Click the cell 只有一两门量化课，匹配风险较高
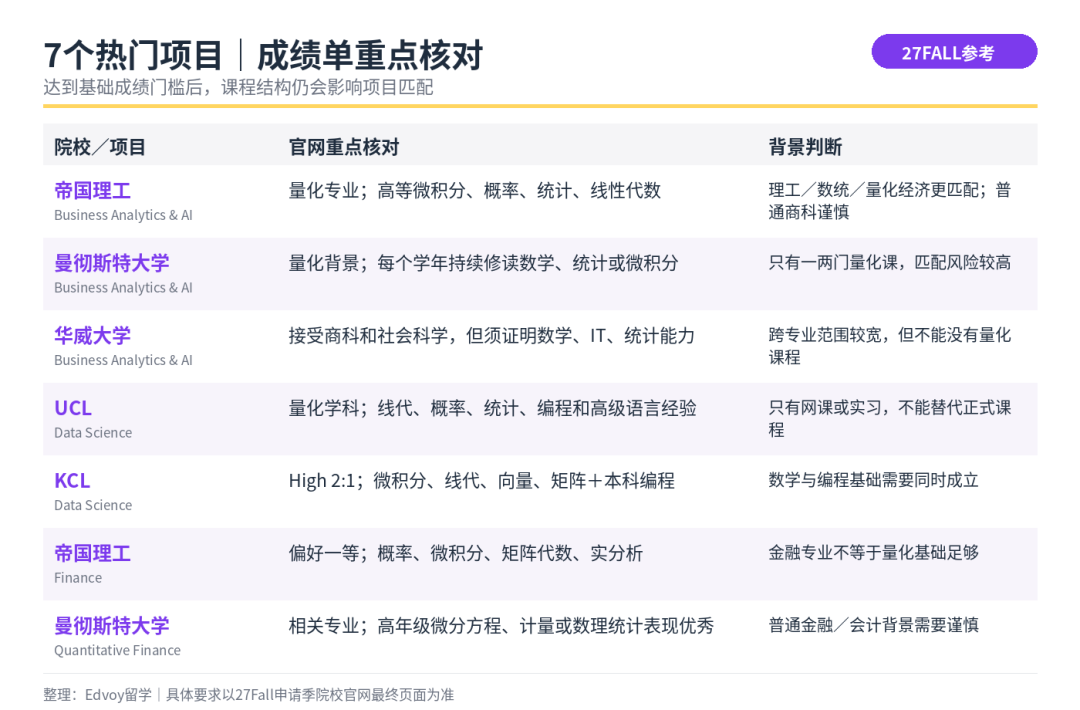1080x710 pixels. coord(889,262)
